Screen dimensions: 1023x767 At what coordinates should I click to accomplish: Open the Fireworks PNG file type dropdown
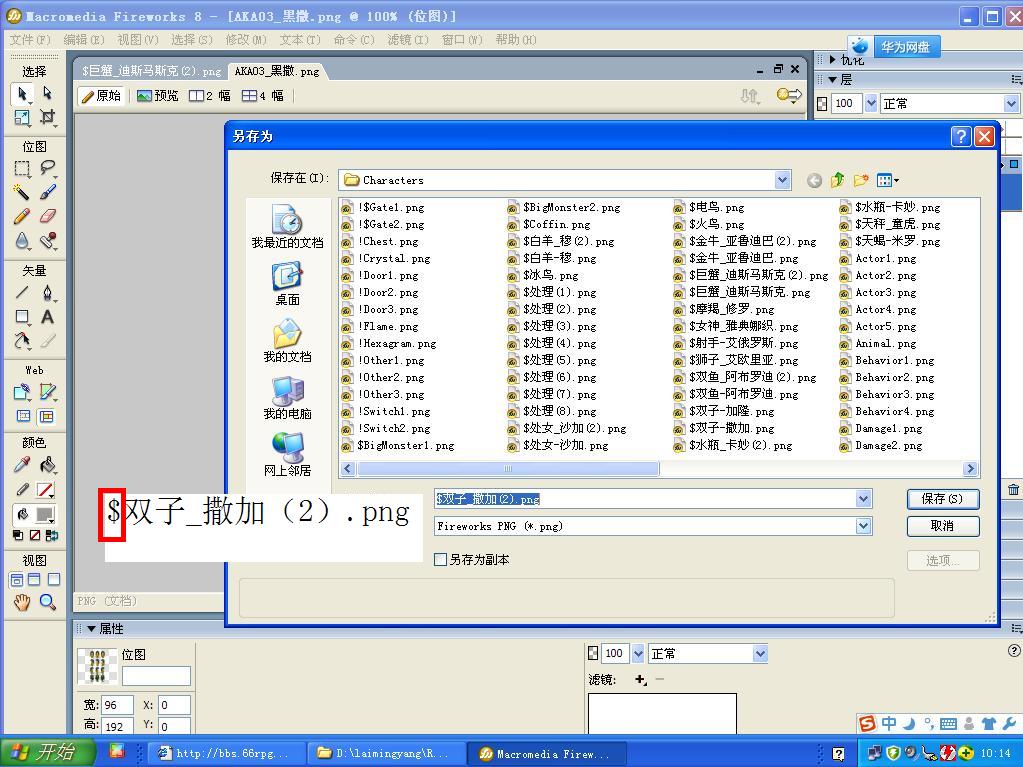point(863,526)
